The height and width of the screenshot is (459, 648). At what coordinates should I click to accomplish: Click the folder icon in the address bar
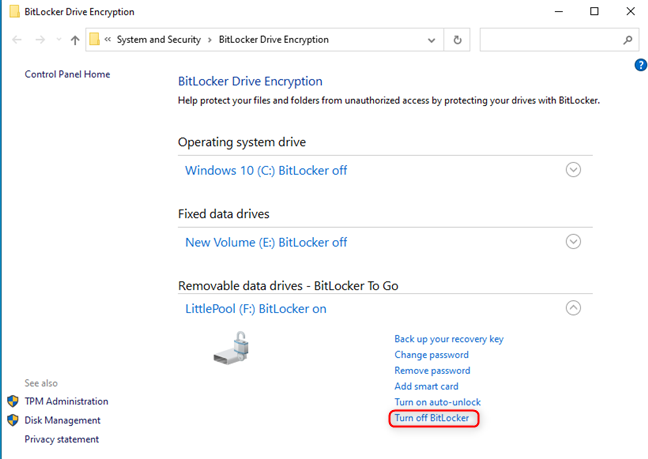95,39
